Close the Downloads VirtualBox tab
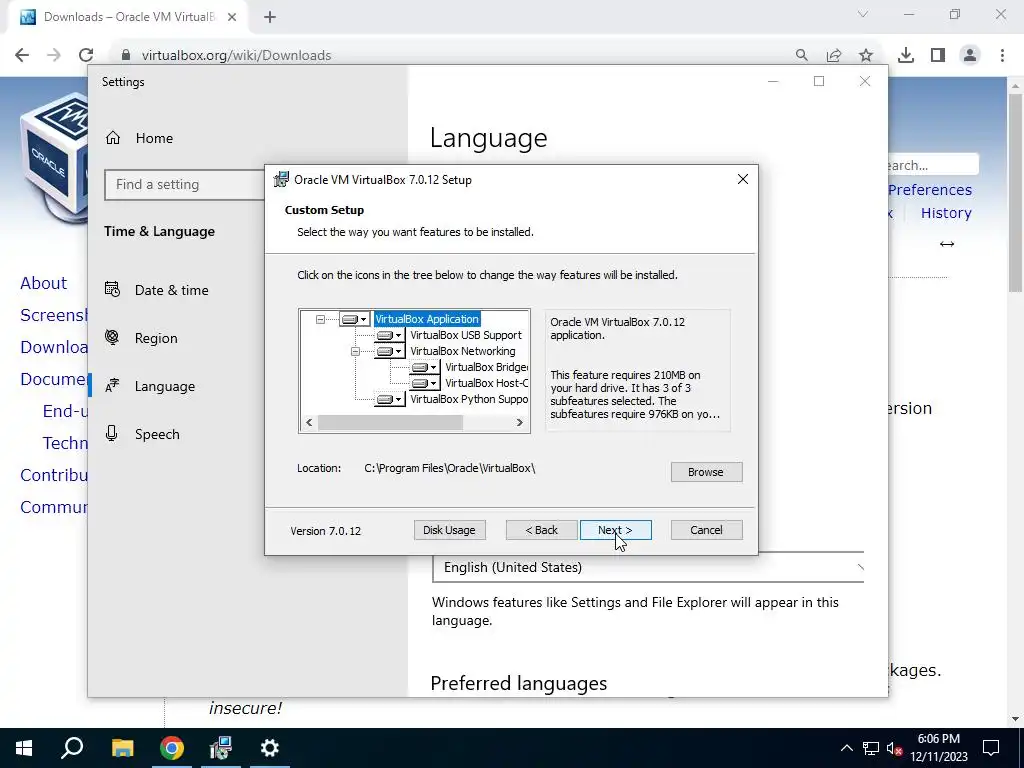This screenshot has height=768, width=1024. click(232, 17)
